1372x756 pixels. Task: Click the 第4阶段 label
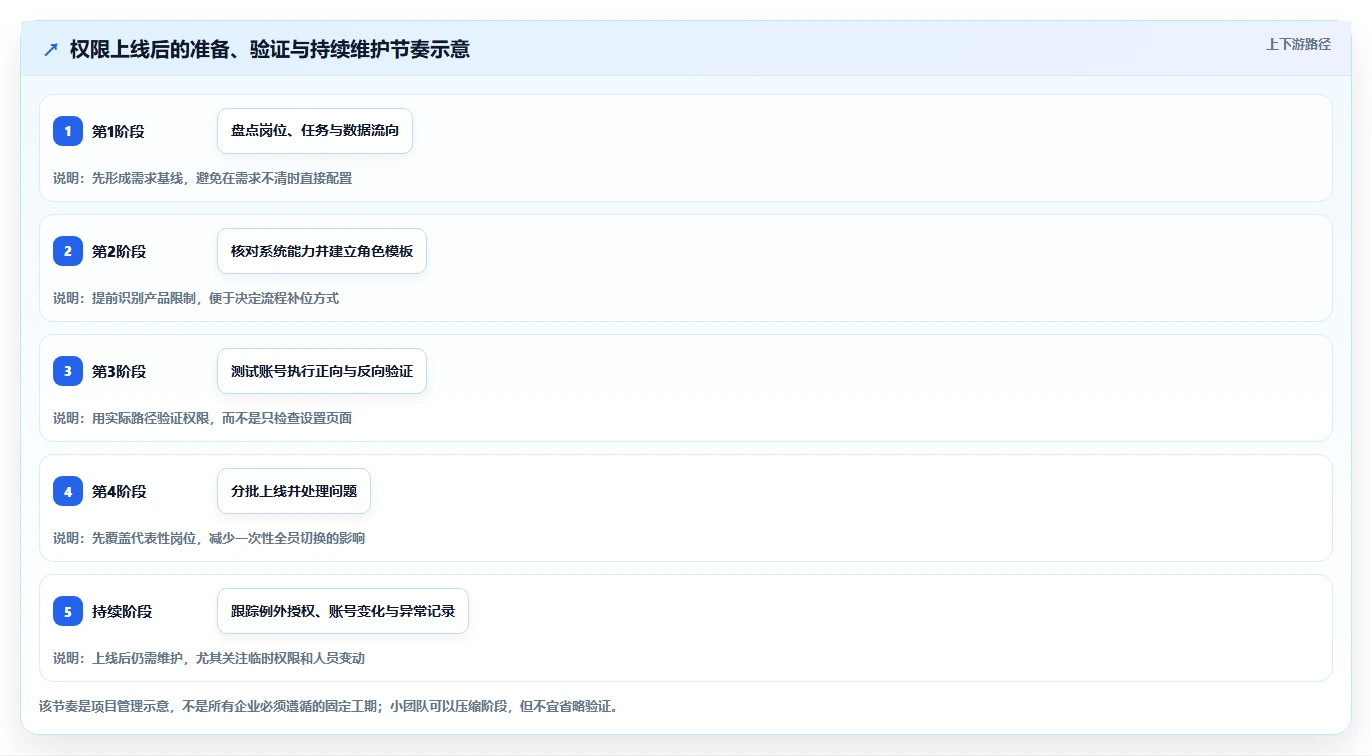pyautogui.click(x=119, y=491)
